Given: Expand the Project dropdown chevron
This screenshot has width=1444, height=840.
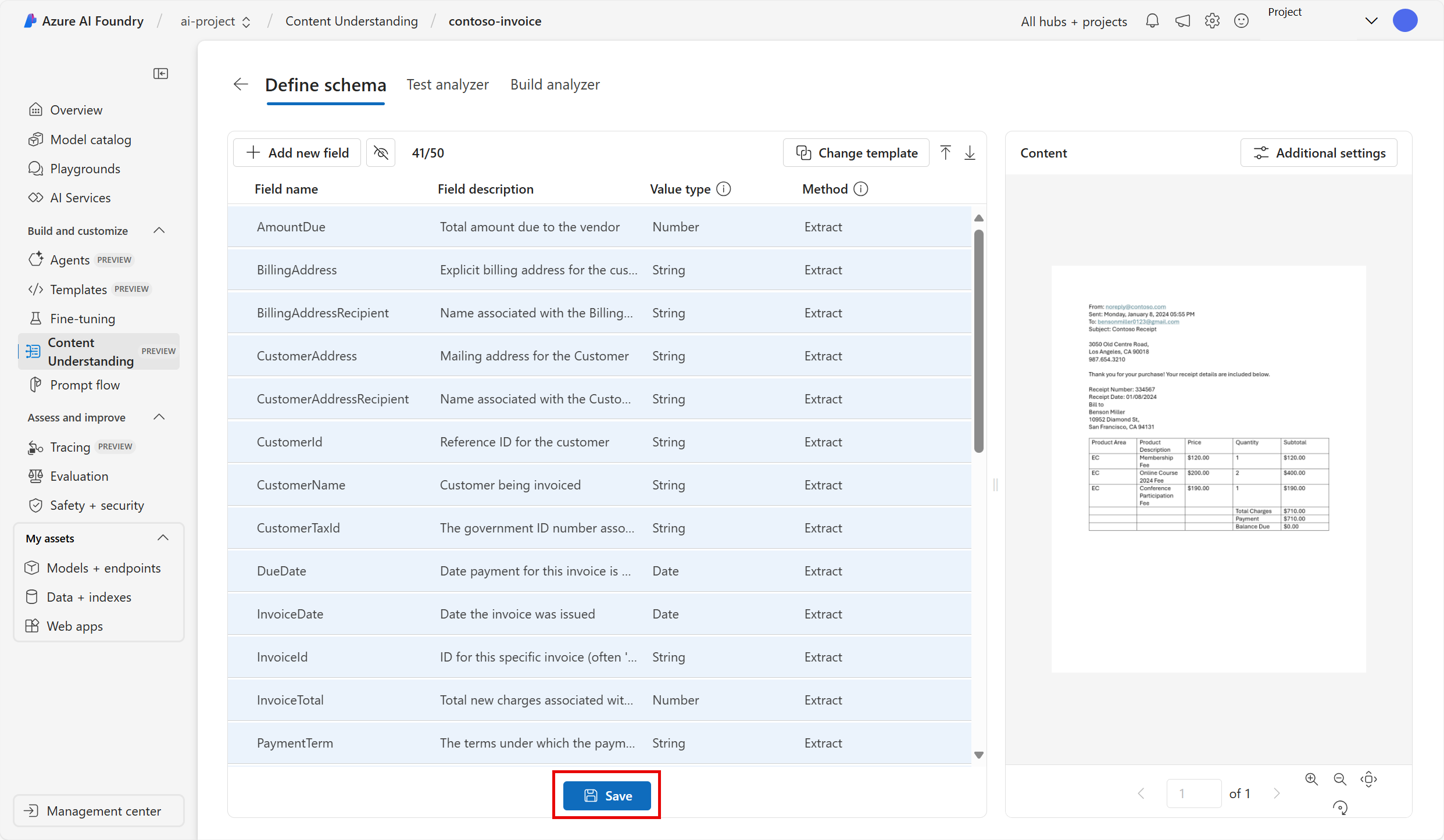Looking at the screenshot, I should (1371, 21).
